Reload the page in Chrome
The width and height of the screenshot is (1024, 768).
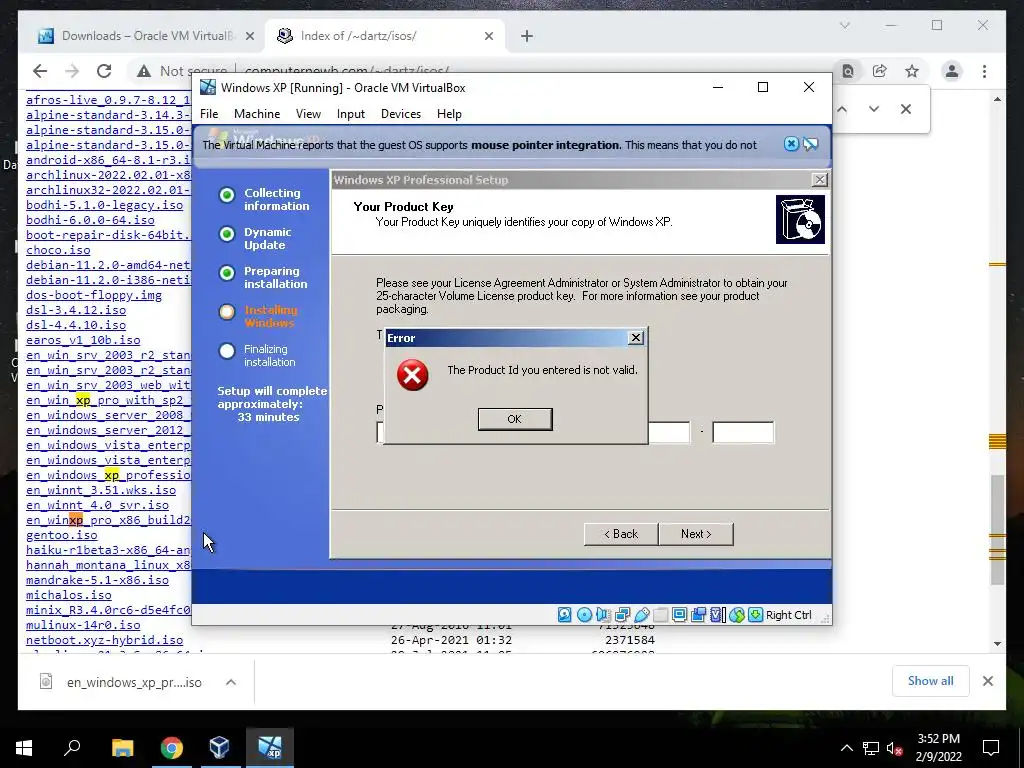click(104, 71)
